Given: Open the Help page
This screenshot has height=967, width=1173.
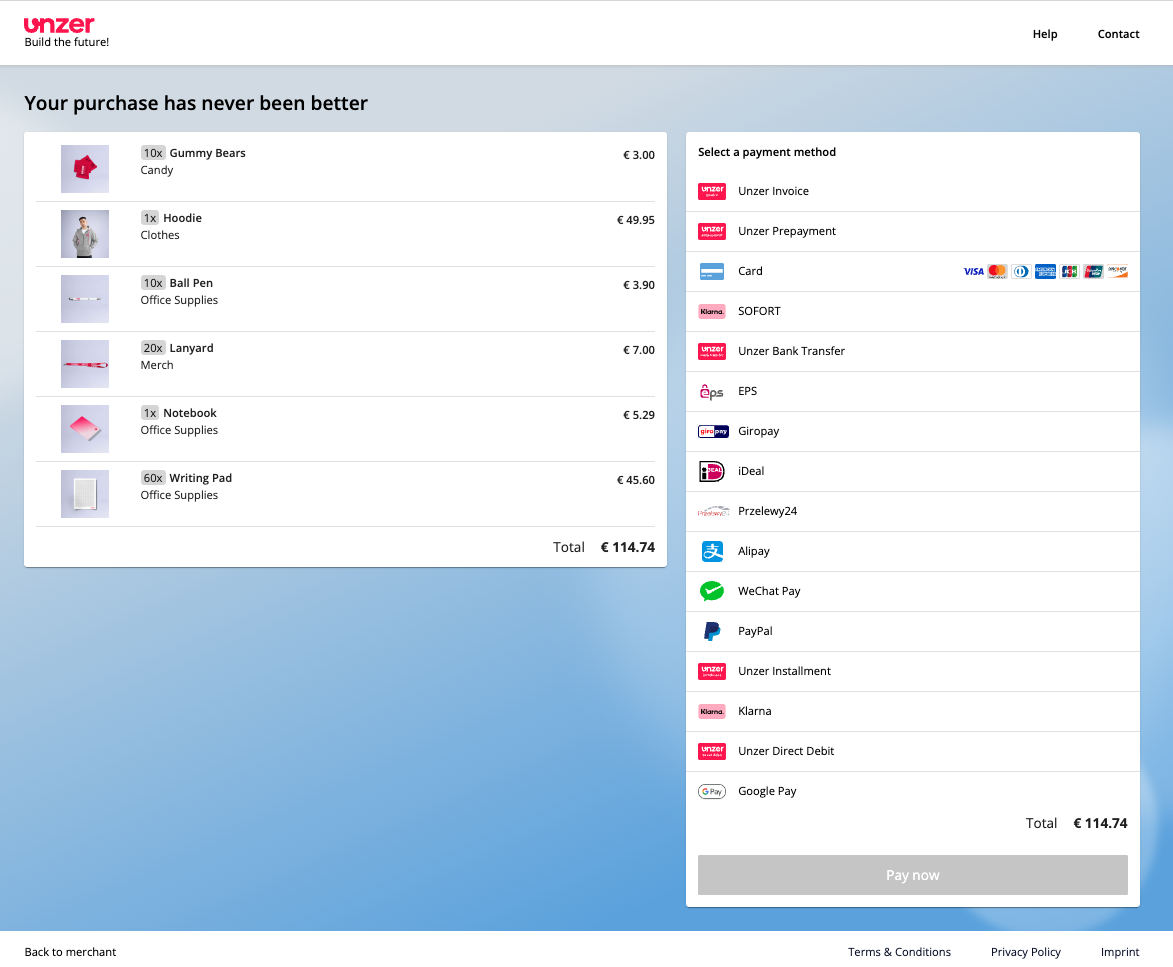Looking at the screenshot, I should [1044, 34].
